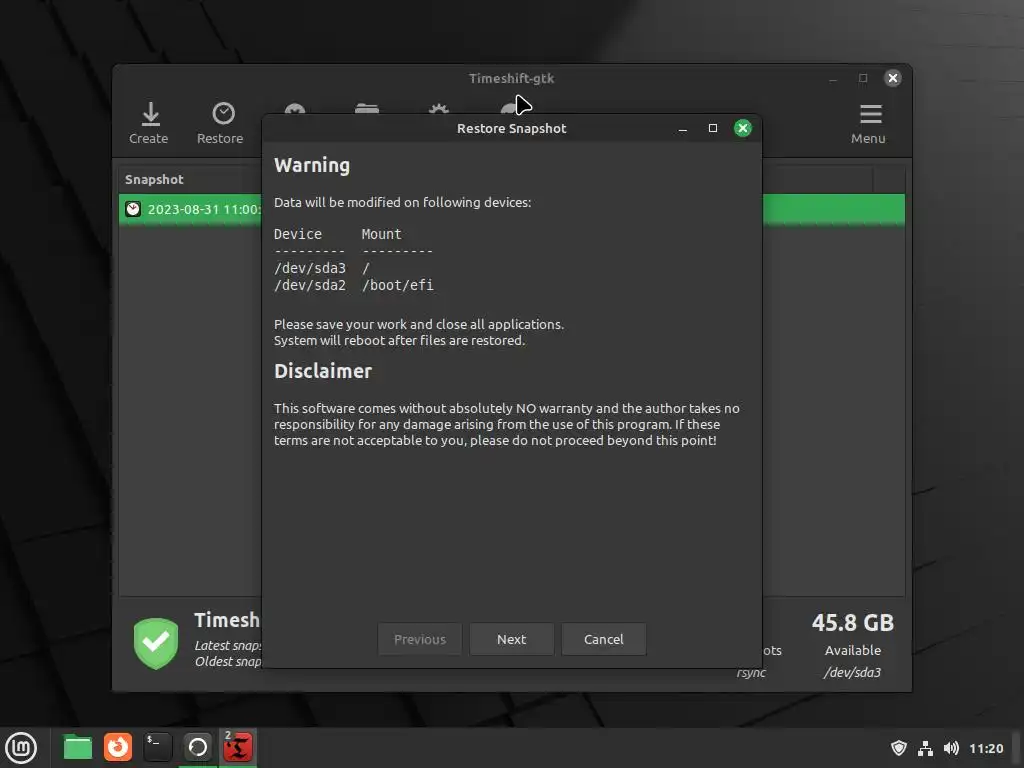Click Restore icon in Timeshift toolbar

click(x=220, y=123)
